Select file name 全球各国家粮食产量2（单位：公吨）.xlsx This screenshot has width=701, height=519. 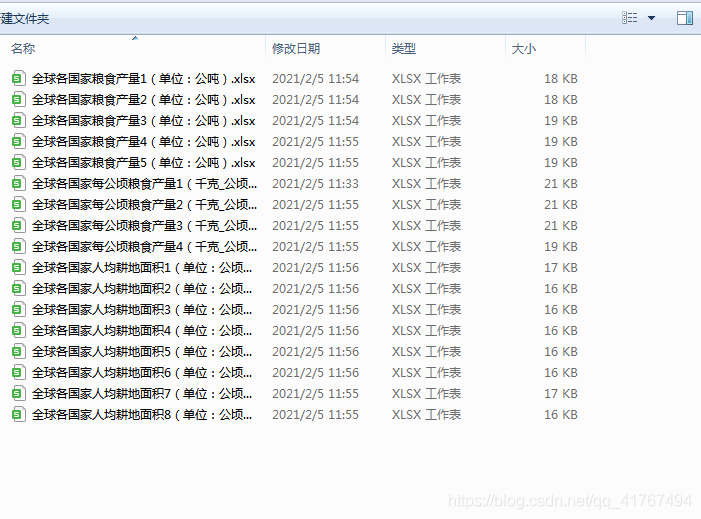point(144,100)
